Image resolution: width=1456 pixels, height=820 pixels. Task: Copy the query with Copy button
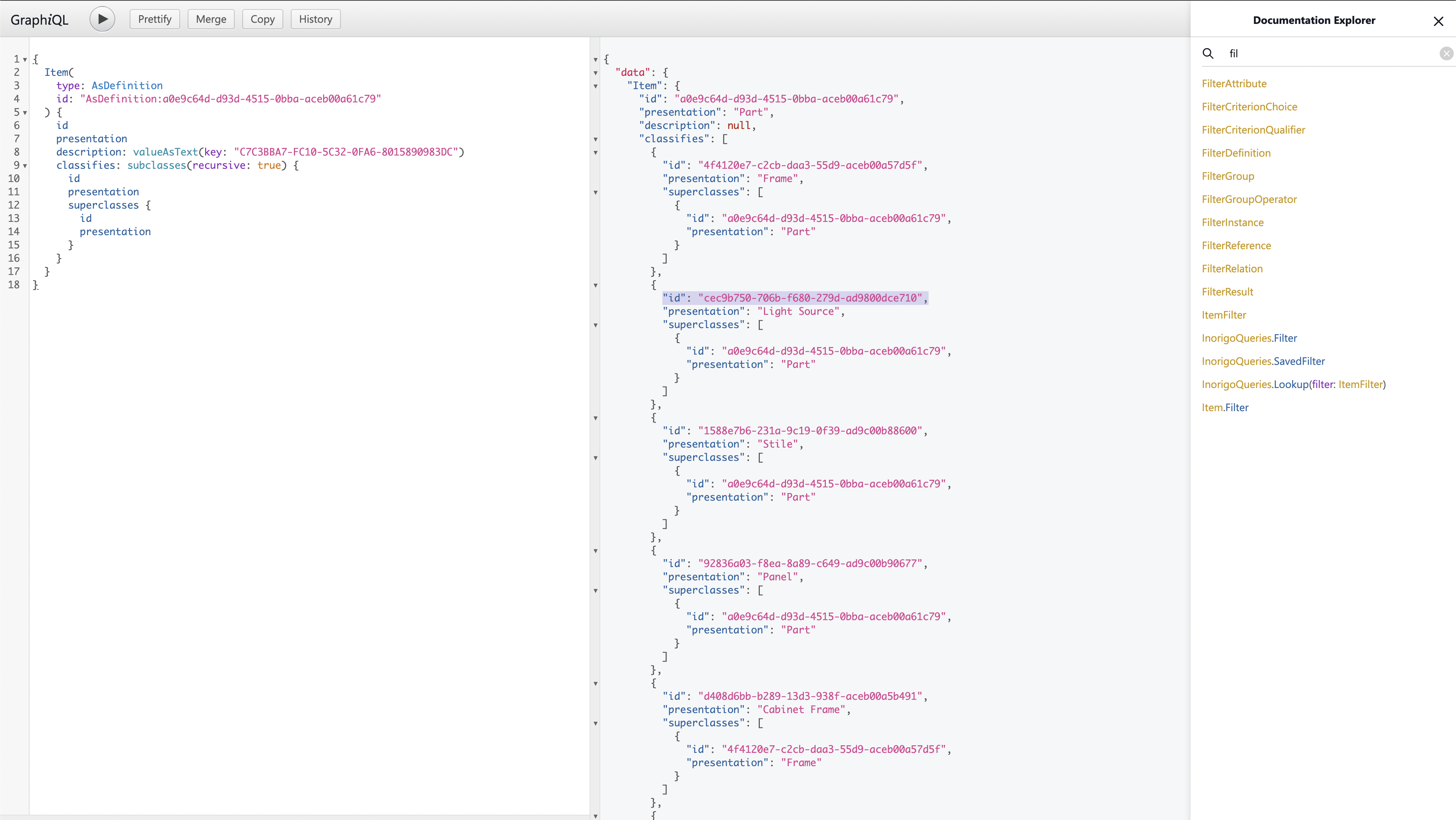[x=262, y=19]
